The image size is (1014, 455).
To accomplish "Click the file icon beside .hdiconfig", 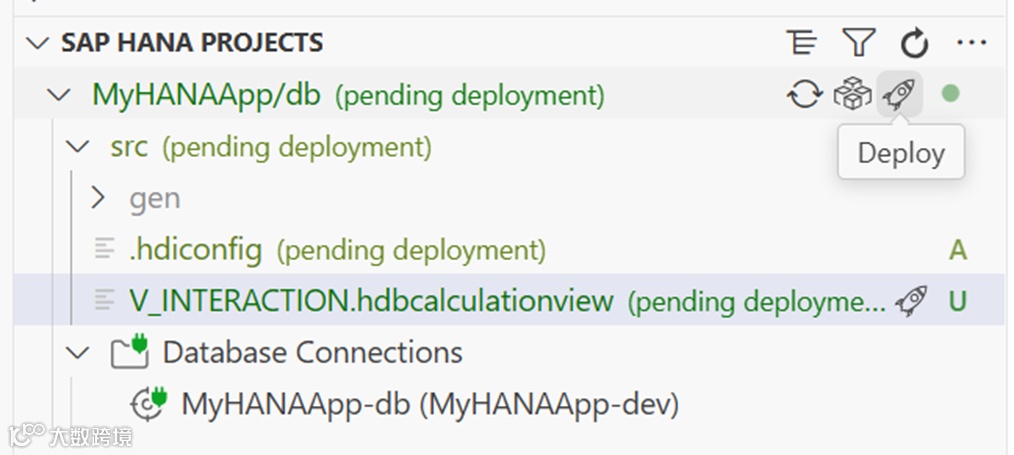I will point(105,249).
